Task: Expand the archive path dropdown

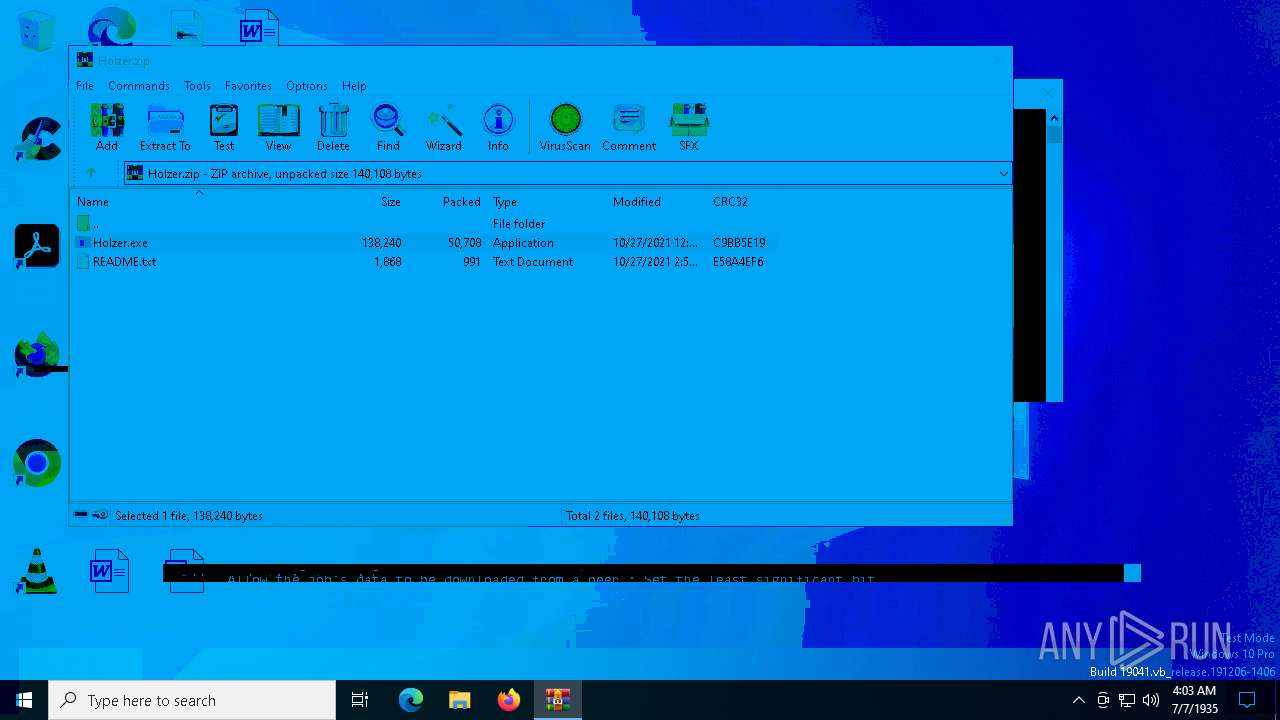Action: click(1003, 174)
